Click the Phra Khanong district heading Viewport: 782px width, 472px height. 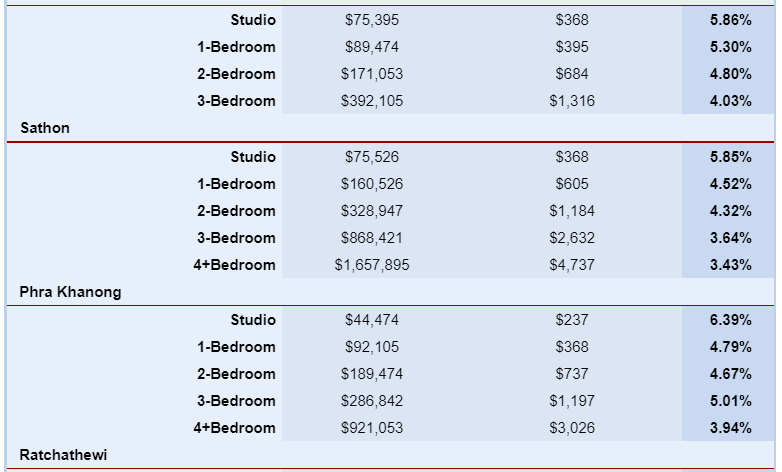pyautogui.click(x=70, y=292)
